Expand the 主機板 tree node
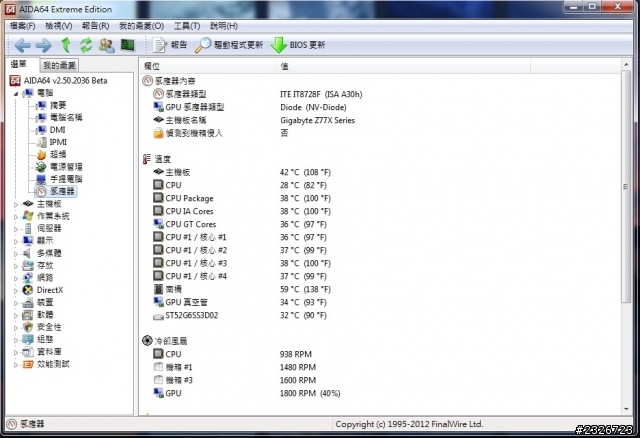Screen dimensions: 640x438 point(16,204)
